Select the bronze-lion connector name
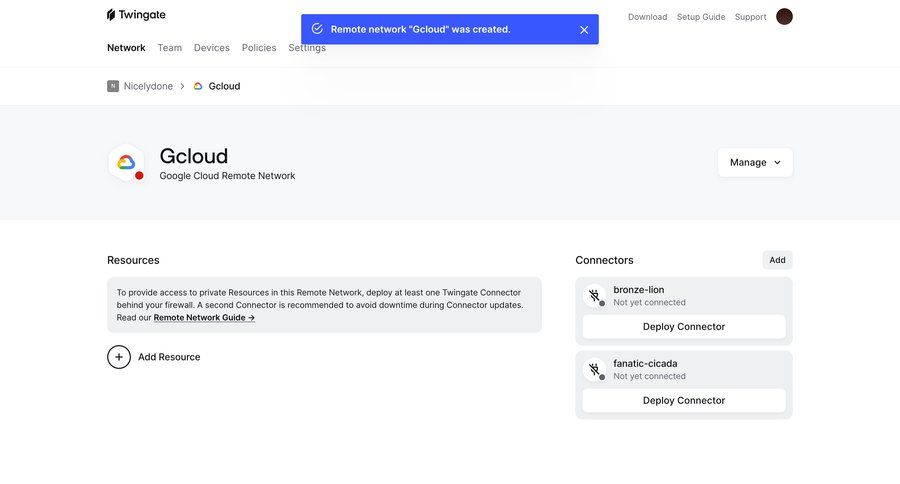 [638, 290]
